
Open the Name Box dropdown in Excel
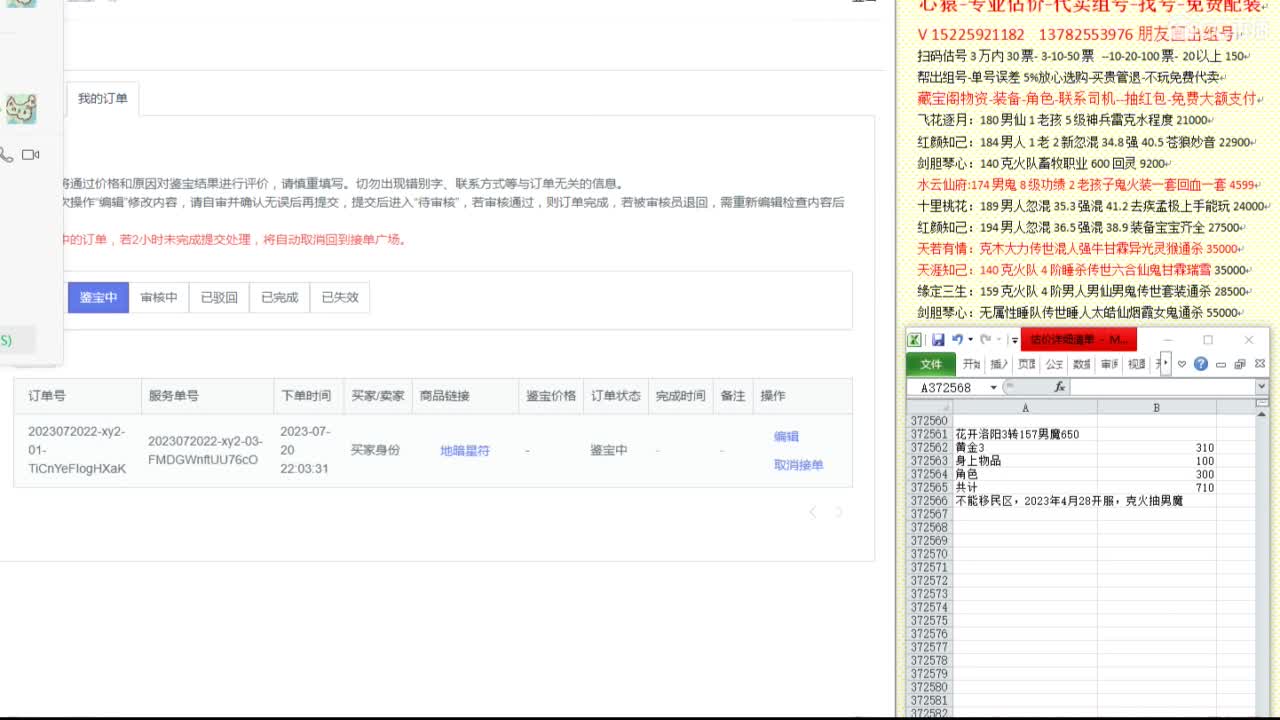[x=993, y=386]
